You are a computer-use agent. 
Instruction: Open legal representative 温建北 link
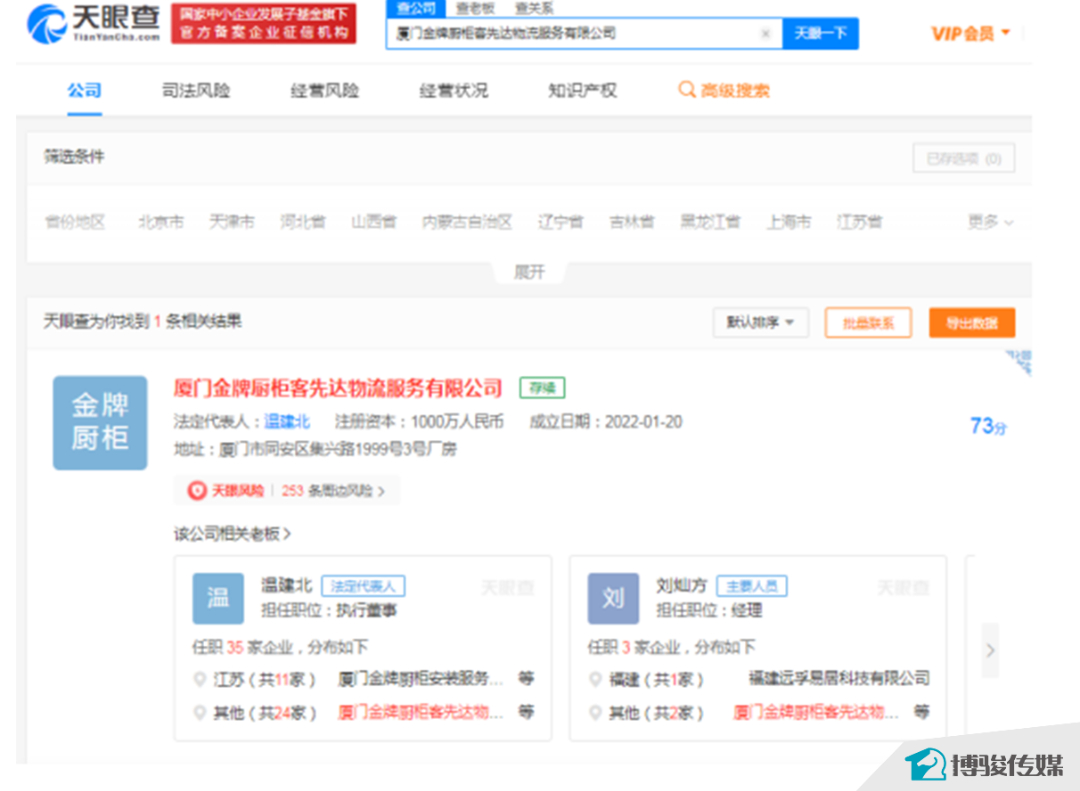tap(287, 422)
